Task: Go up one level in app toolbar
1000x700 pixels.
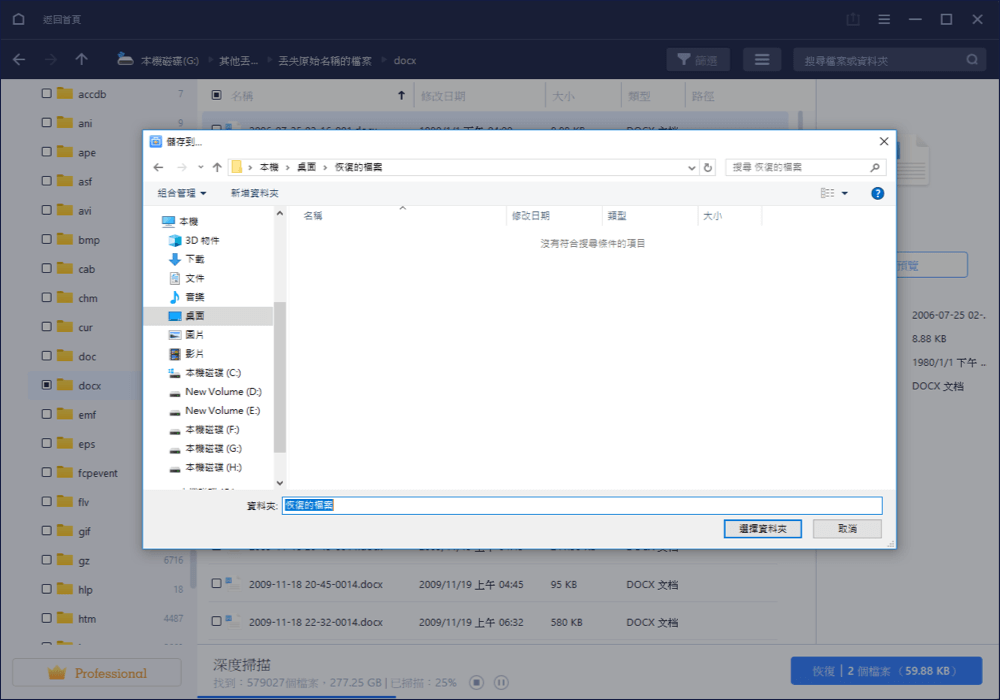Action: pos(81,60)
